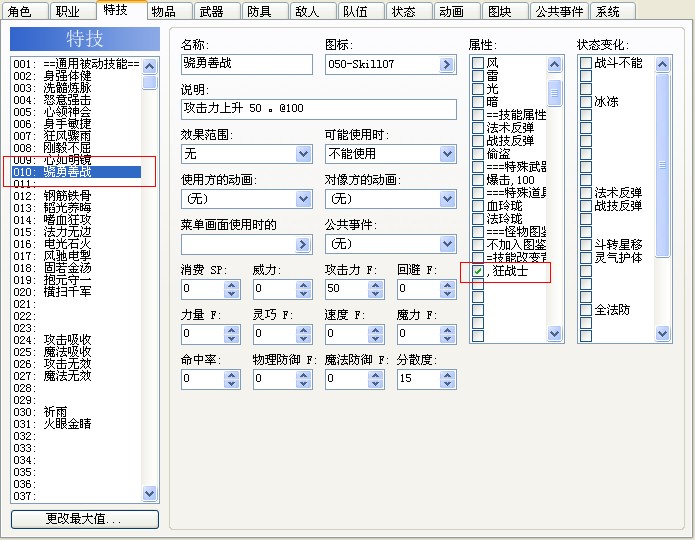Increase the 攻击力 F value of 50

coord(375,285)
